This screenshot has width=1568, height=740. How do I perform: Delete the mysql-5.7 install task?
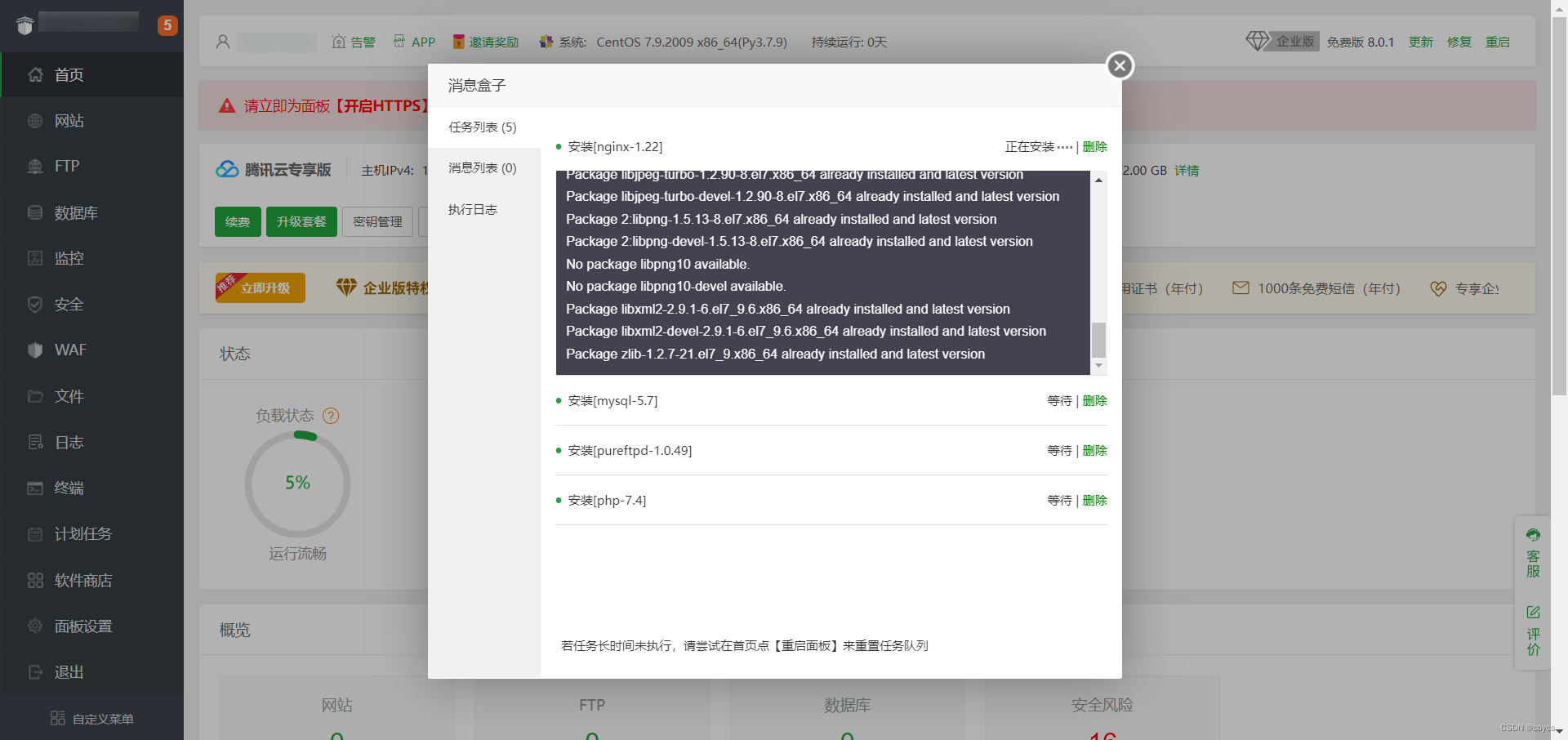click(1095, 401)
